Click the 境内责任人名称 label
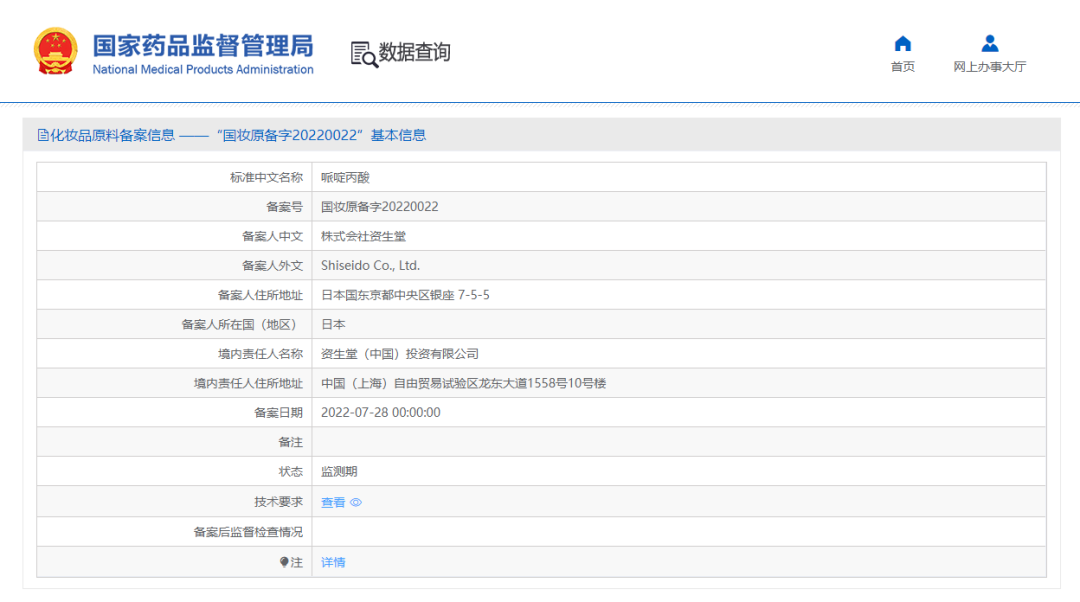Screen dimensions: 1080x602 point(260,354)
